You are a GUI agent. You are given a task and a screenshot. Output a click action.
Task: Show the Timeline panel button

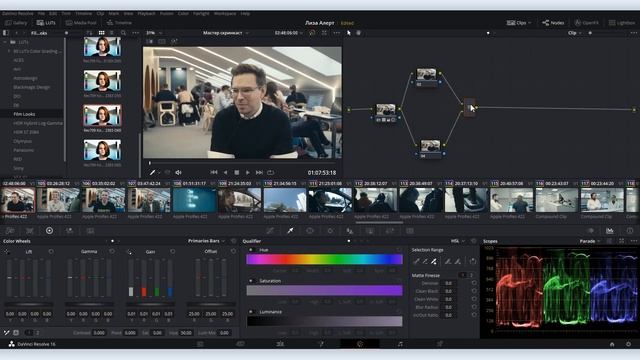click(119, 23)
